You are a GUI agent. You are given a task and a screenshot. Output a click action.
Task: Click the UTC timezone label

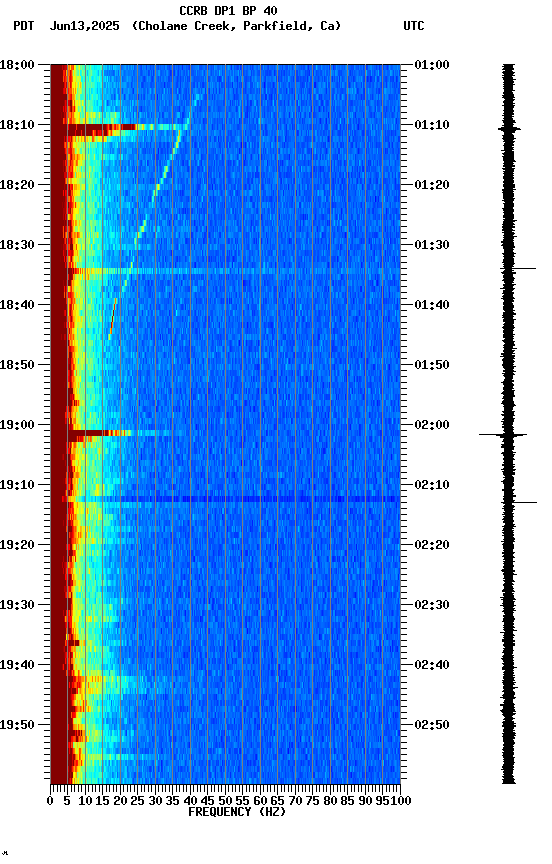pos(414,26)
